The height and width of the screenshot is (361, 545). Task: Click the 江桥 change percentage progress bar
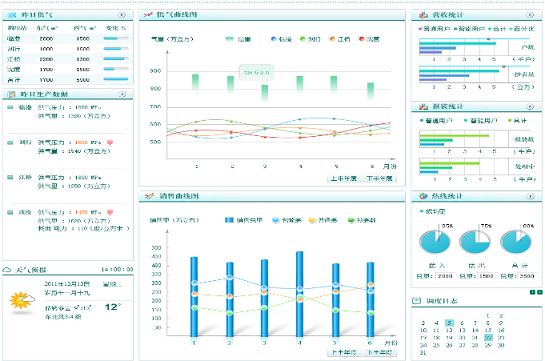tap(116, 59)
